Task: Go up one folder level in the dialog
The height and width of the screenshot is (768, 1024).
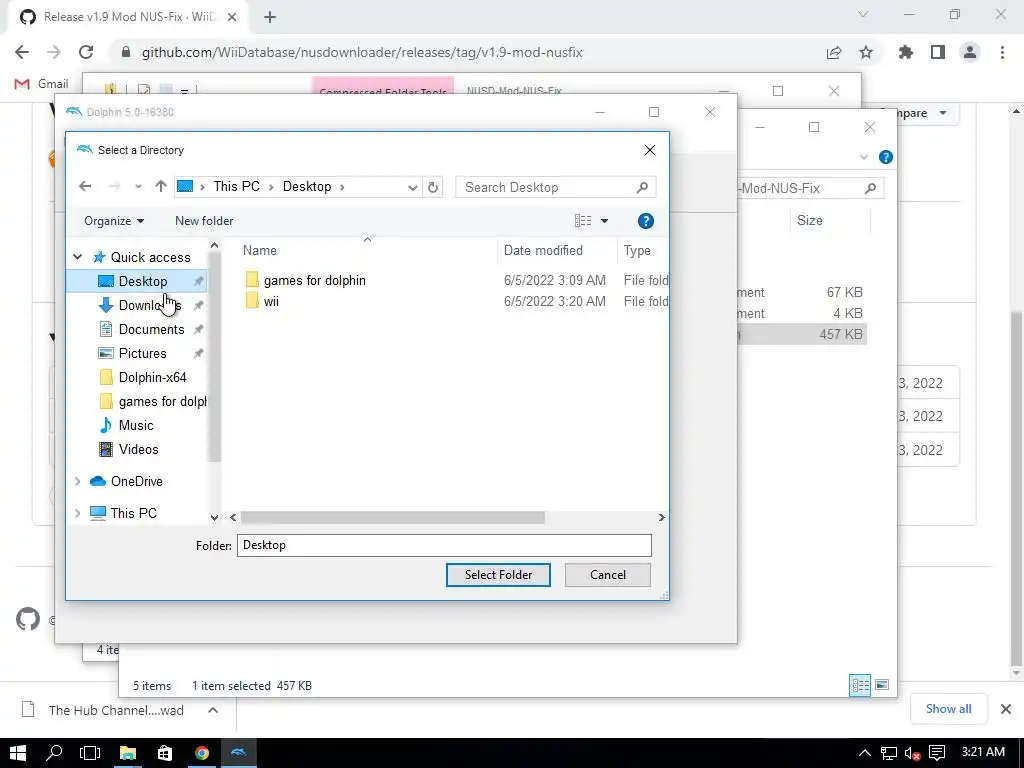Action: coord(161,187)
